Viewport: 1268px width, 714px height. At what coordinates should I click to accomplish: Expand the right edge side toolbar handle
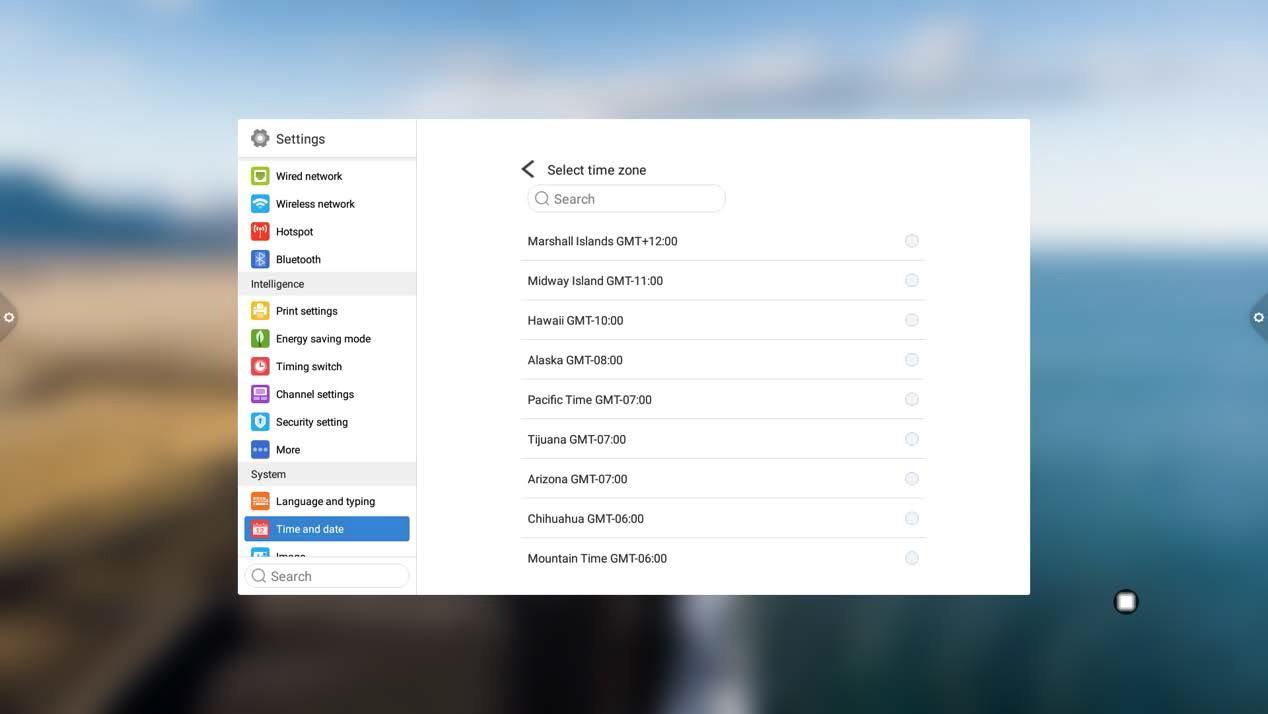point(1258,317)
